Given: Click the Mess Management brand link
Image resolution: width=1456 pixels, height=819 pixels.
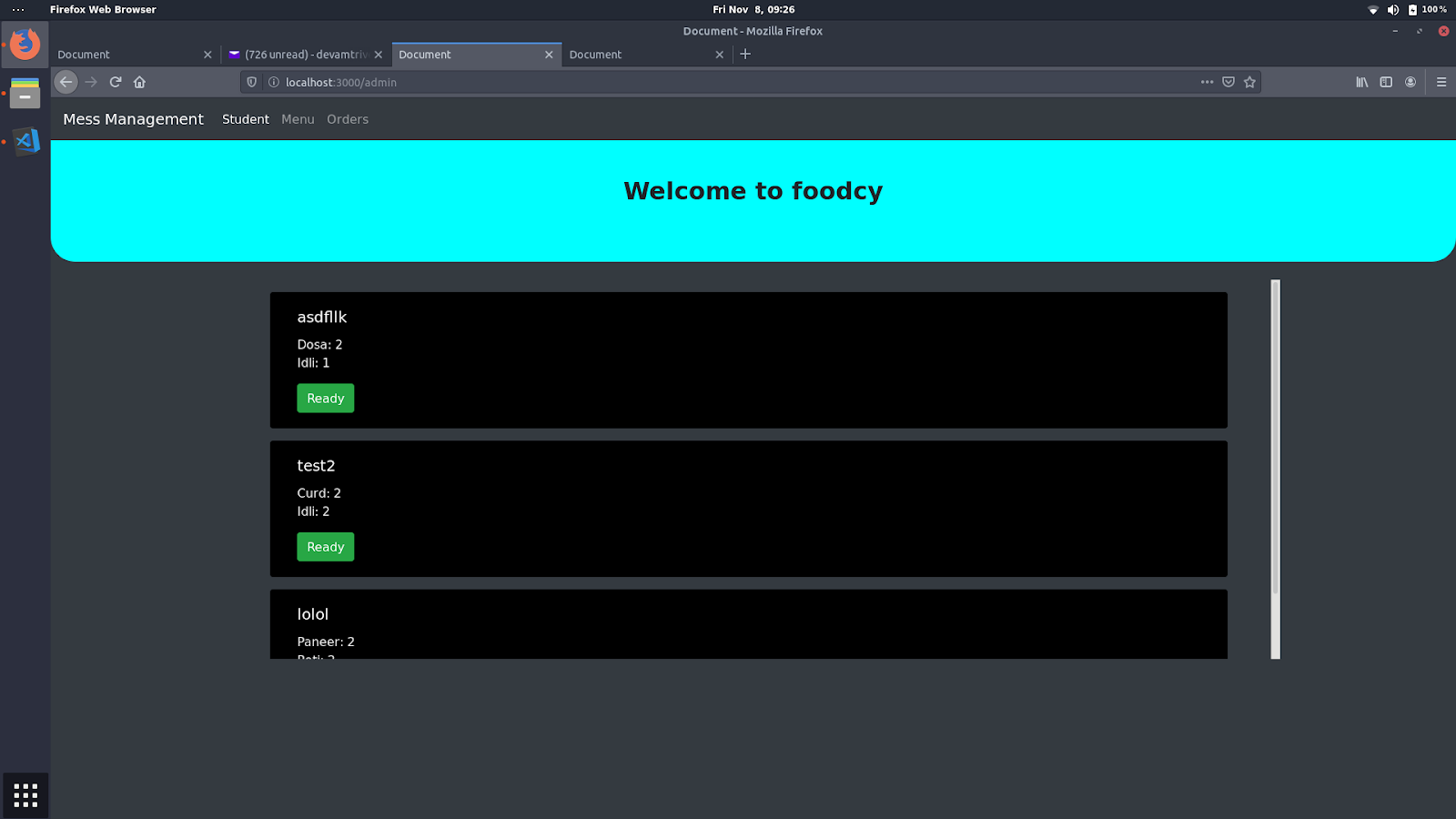Looking at the screenshot, I should coord(133,119).
